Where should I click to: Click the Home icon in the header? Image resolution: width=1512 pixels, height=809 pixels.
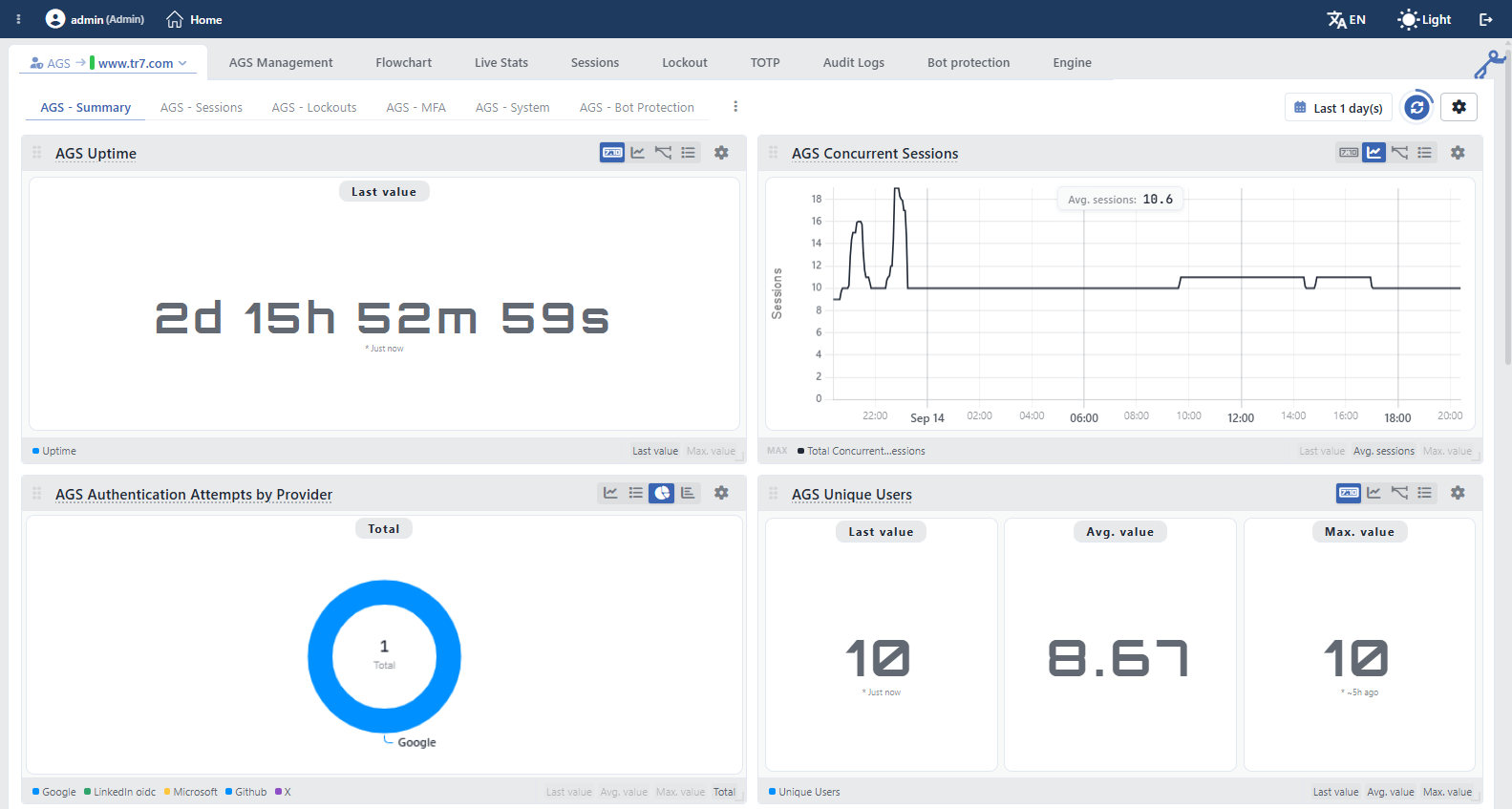coord(175,19)
